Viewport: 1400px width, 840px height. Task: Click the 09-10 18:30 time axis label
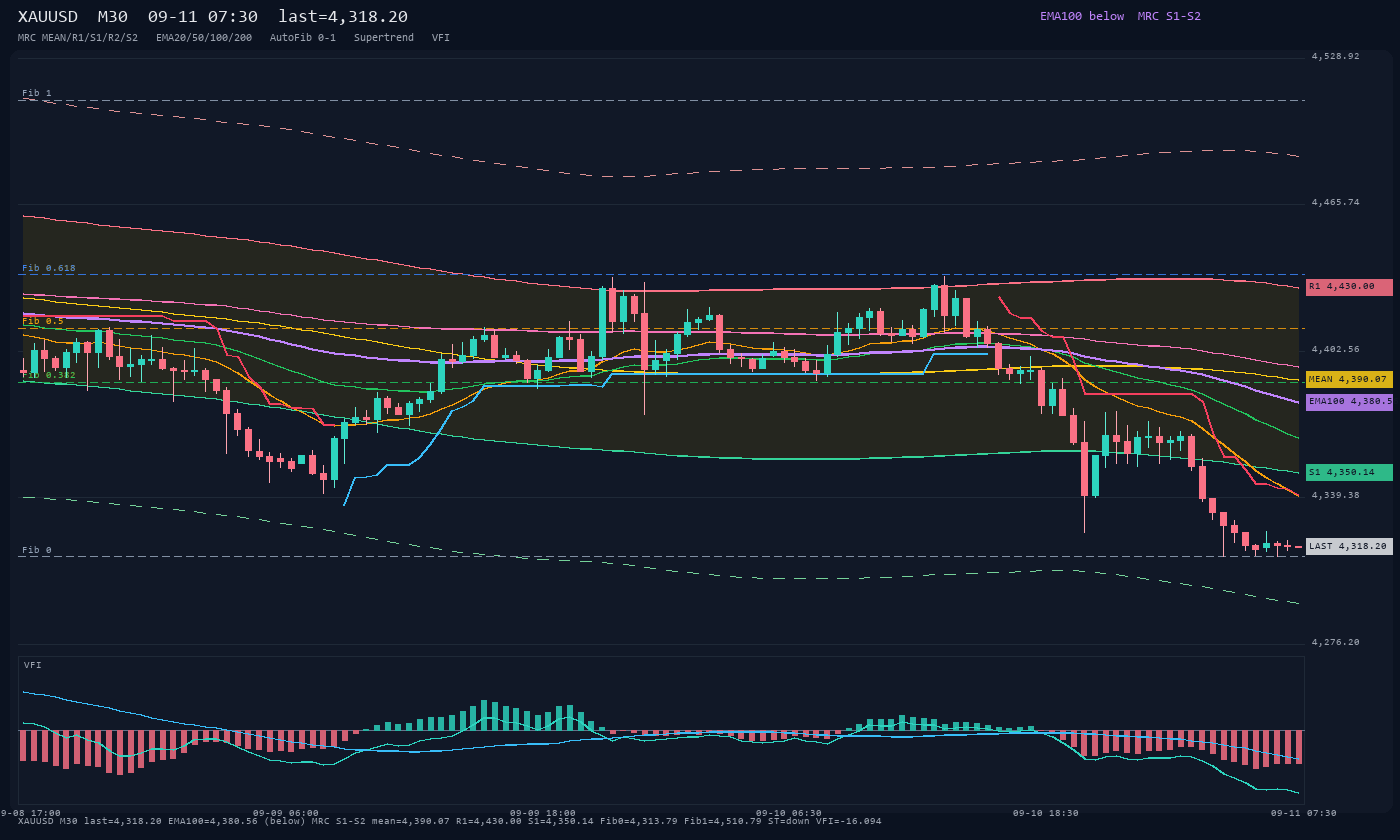[x=1046, y=813]
